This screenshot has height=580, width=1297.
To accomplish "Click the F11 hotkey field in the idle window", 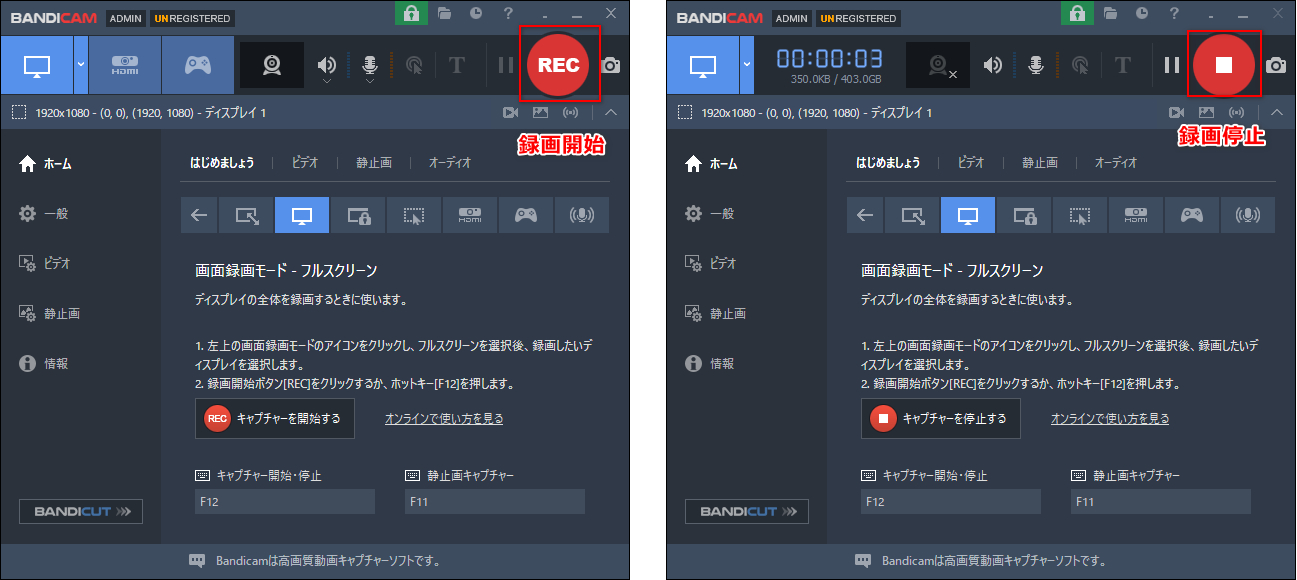I will click(x=495, y=501).
